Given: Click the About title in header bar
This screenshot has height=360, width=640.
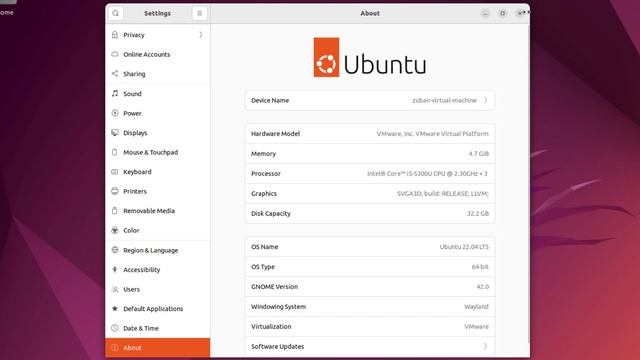Looking at the screenshot, I should tap(370, 13).
